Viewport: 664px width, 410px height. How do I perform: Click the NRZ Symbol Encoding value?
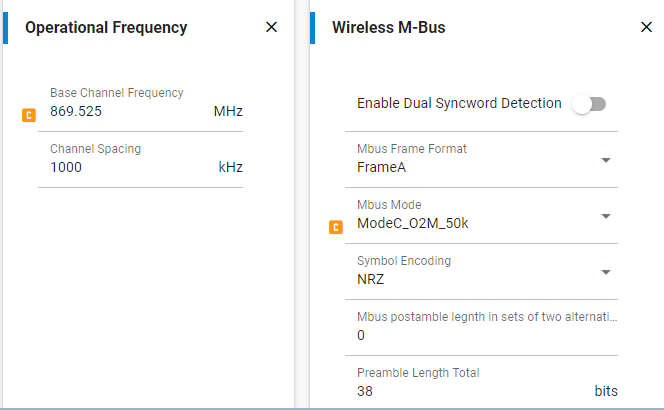pos(371,279)
